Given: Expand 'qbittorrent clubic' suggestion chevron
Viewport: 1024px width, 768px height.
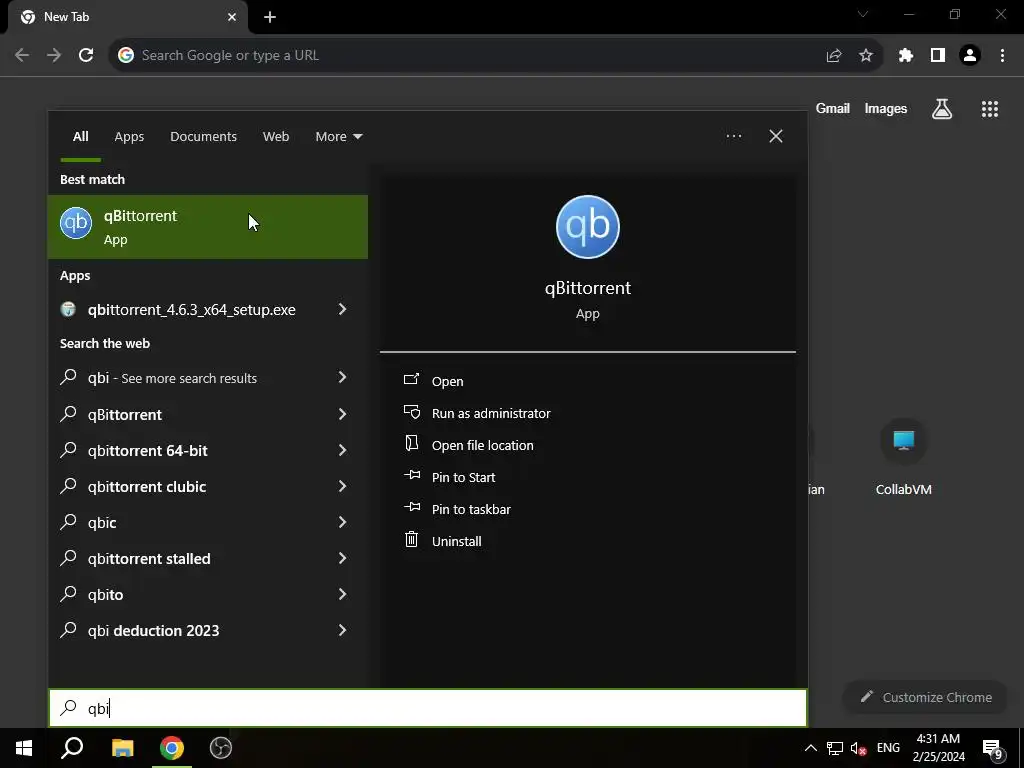Looking at the screenshot, I should [342, 486].
